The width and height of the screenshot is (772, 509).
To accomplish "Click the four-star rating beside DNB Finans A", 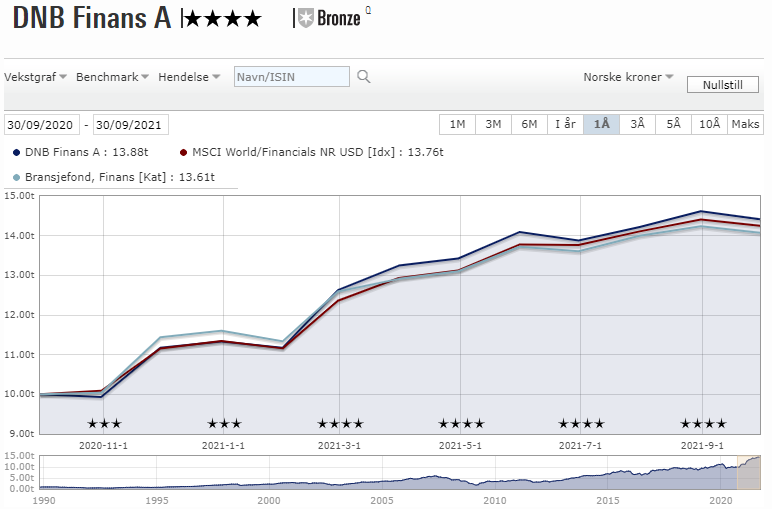I will click(x=224, y=20).
